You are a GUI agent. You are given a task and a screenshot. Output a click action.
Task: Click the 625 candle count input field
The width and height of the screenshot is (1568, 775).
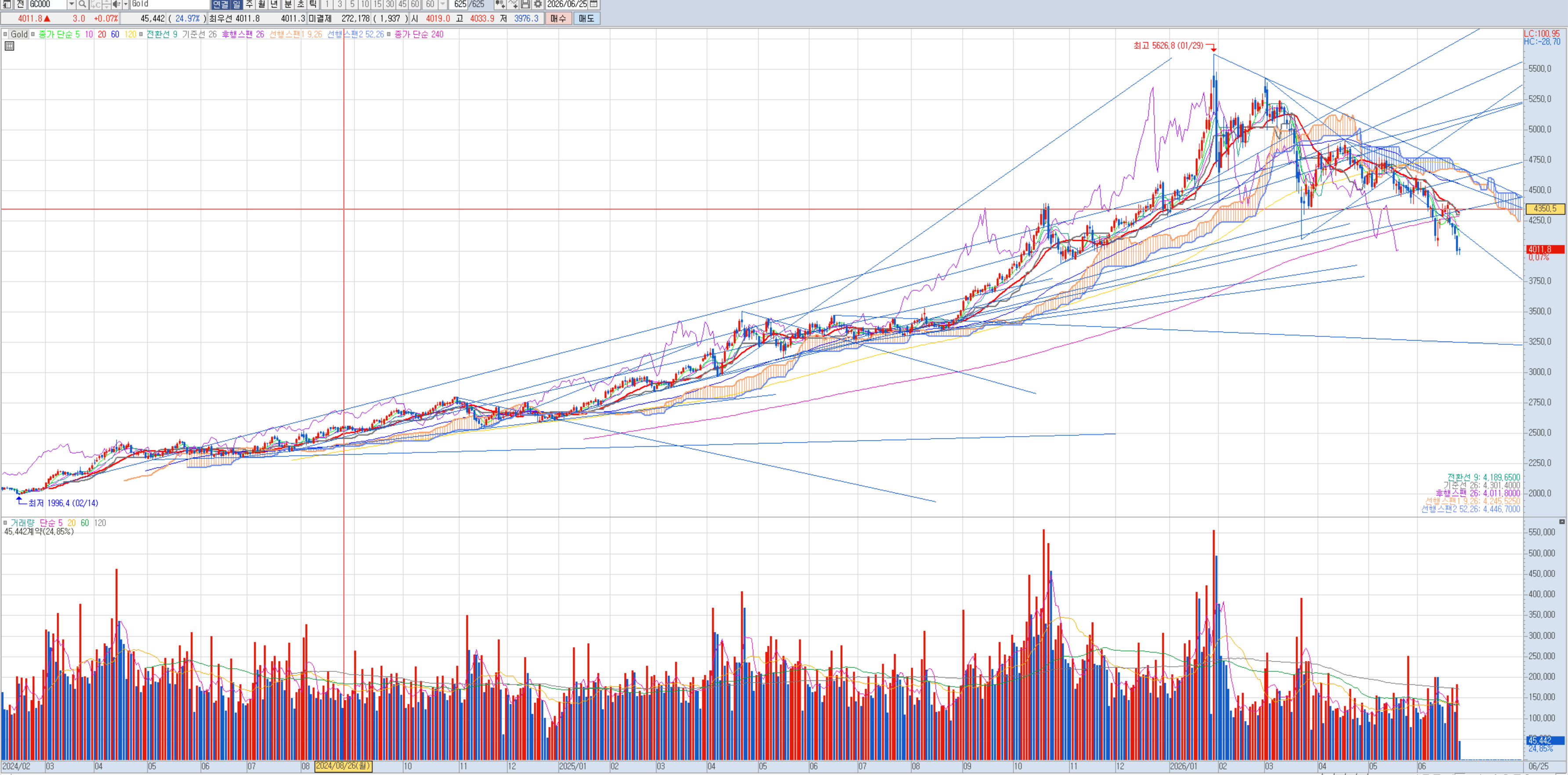tap(459, 4)
